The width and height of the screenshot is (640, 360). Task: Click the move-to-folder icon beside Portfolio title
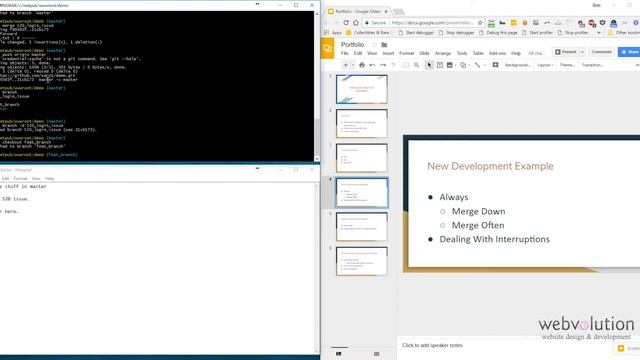(384, 44)
